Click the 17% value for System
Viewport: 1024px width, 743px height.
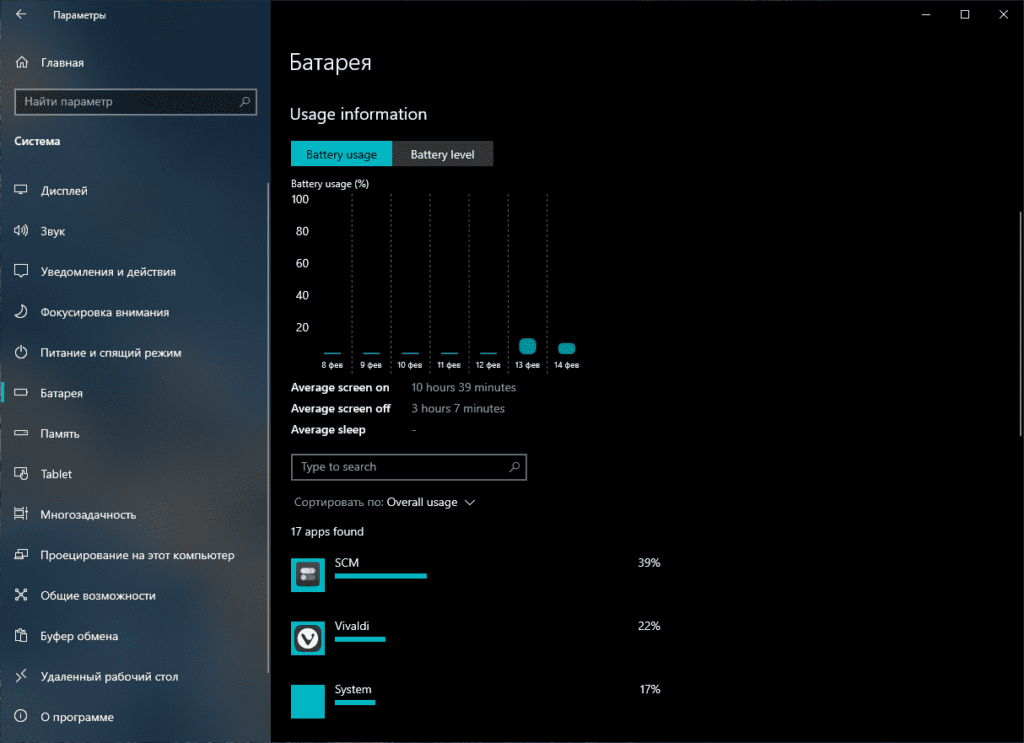(650, 689)
